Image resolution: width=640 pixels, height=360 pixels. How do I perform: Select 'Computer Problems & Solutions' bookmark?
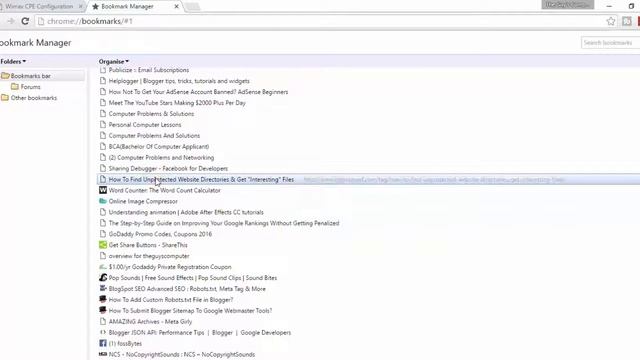tap(151, 114)
